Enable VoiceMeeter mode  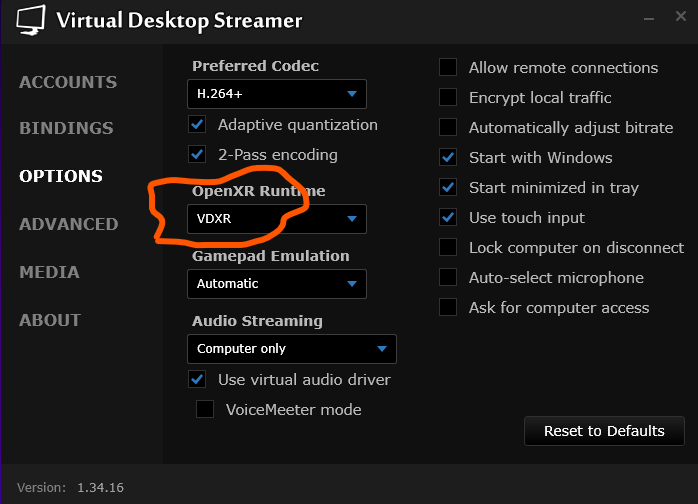(x=205, y=409)
